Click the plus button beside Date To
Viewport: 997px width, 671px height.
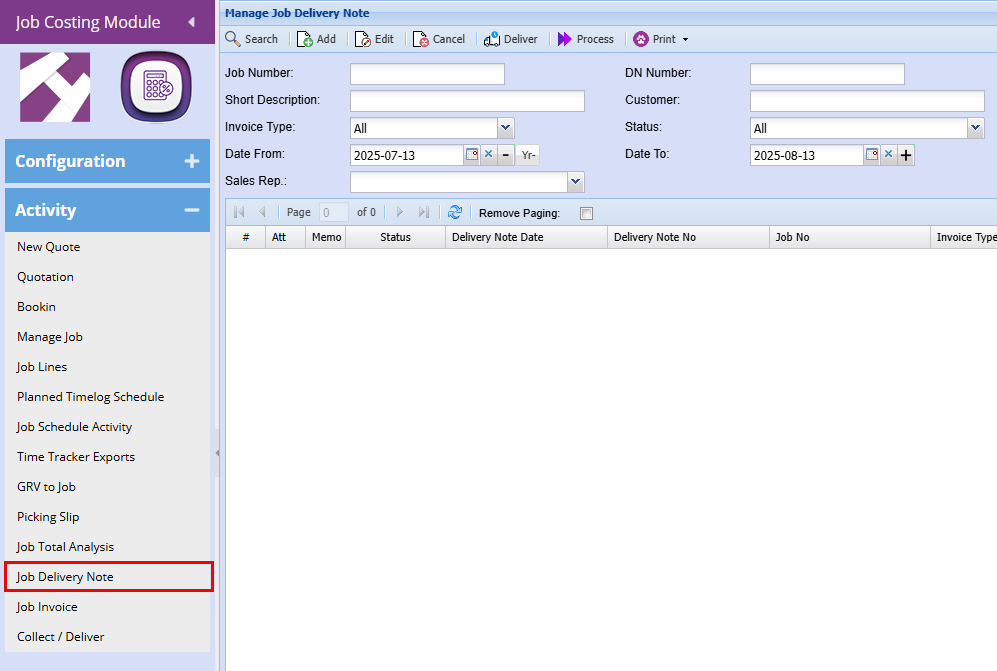click(x=906, y=155)
